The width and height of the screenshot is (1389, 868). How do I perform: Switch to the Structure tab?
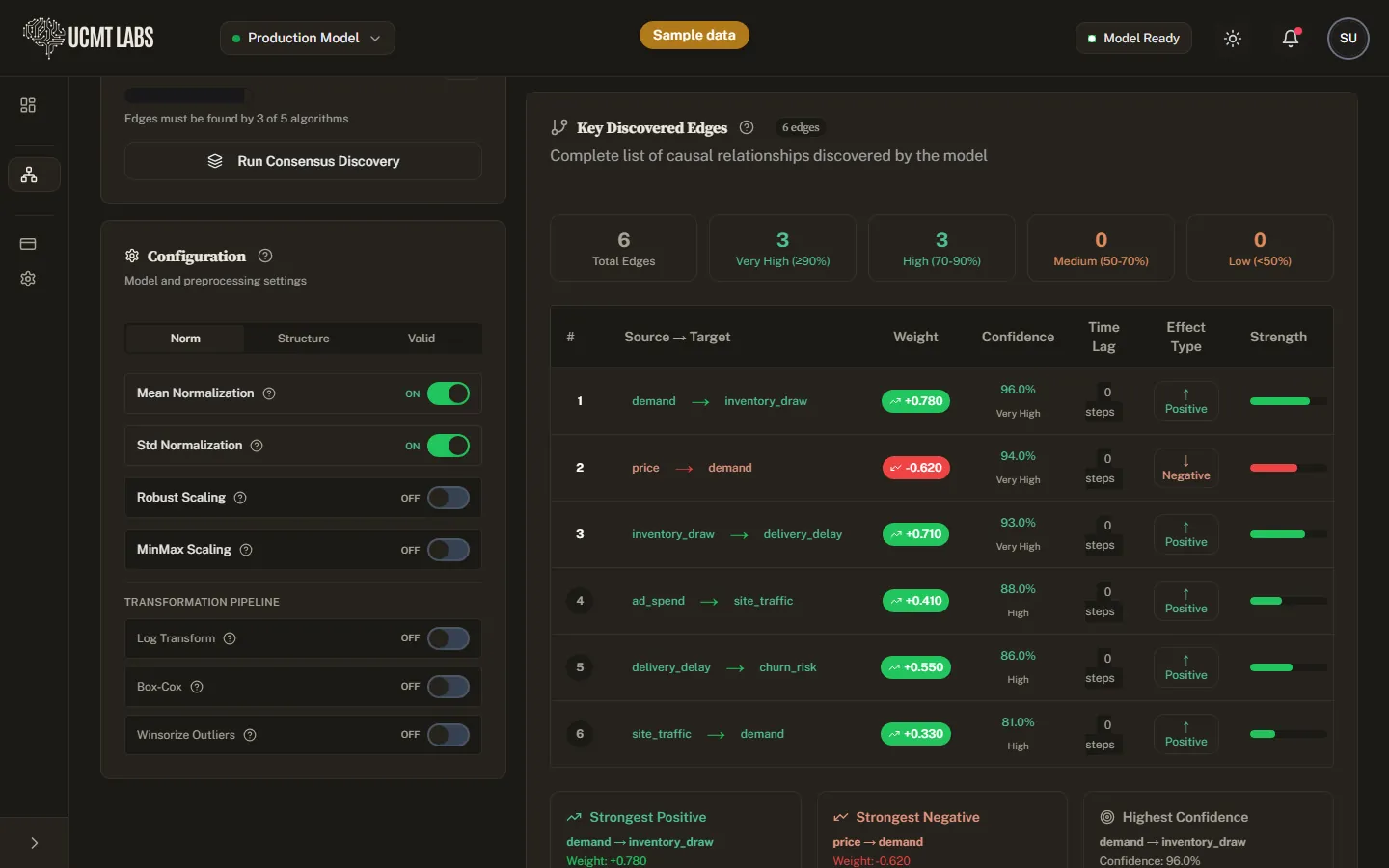coord(303,339)
